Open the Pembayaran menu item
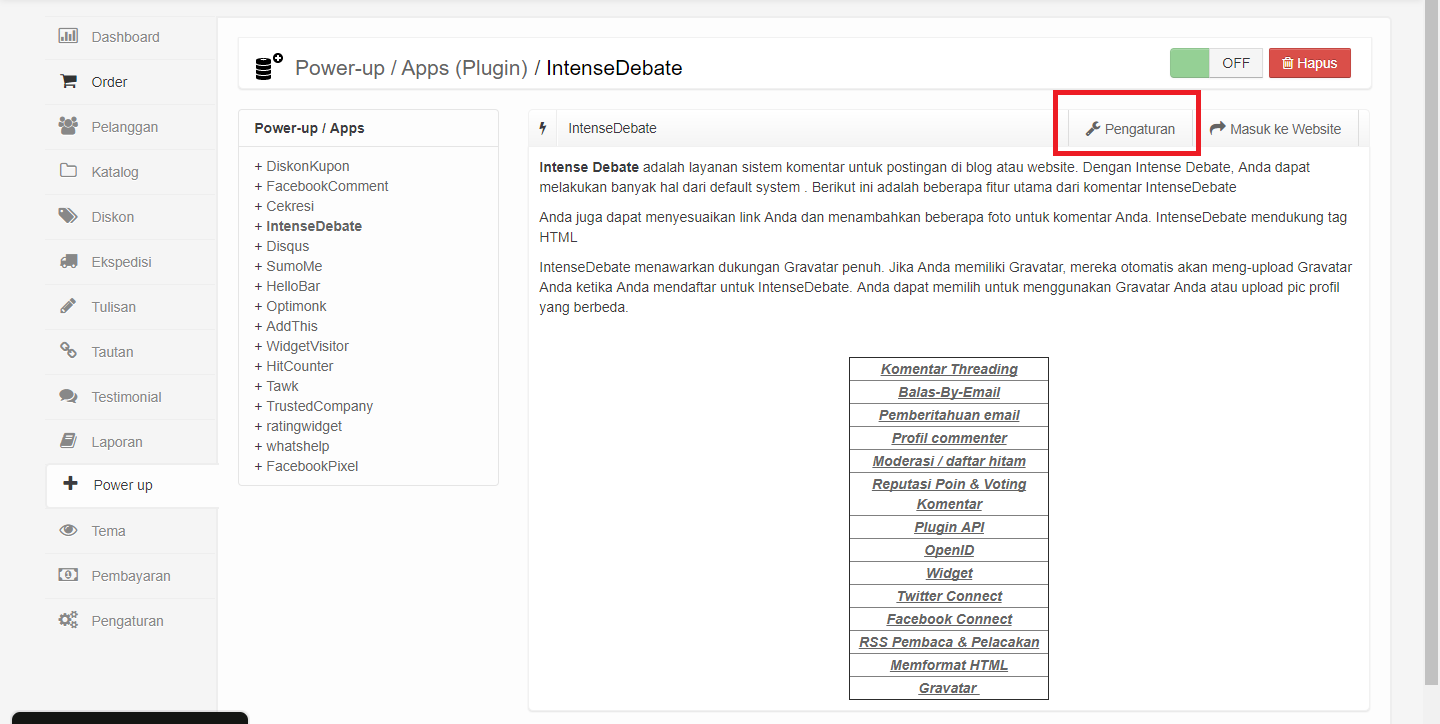Screen dimensions: 1440x724 click(131, 576)
